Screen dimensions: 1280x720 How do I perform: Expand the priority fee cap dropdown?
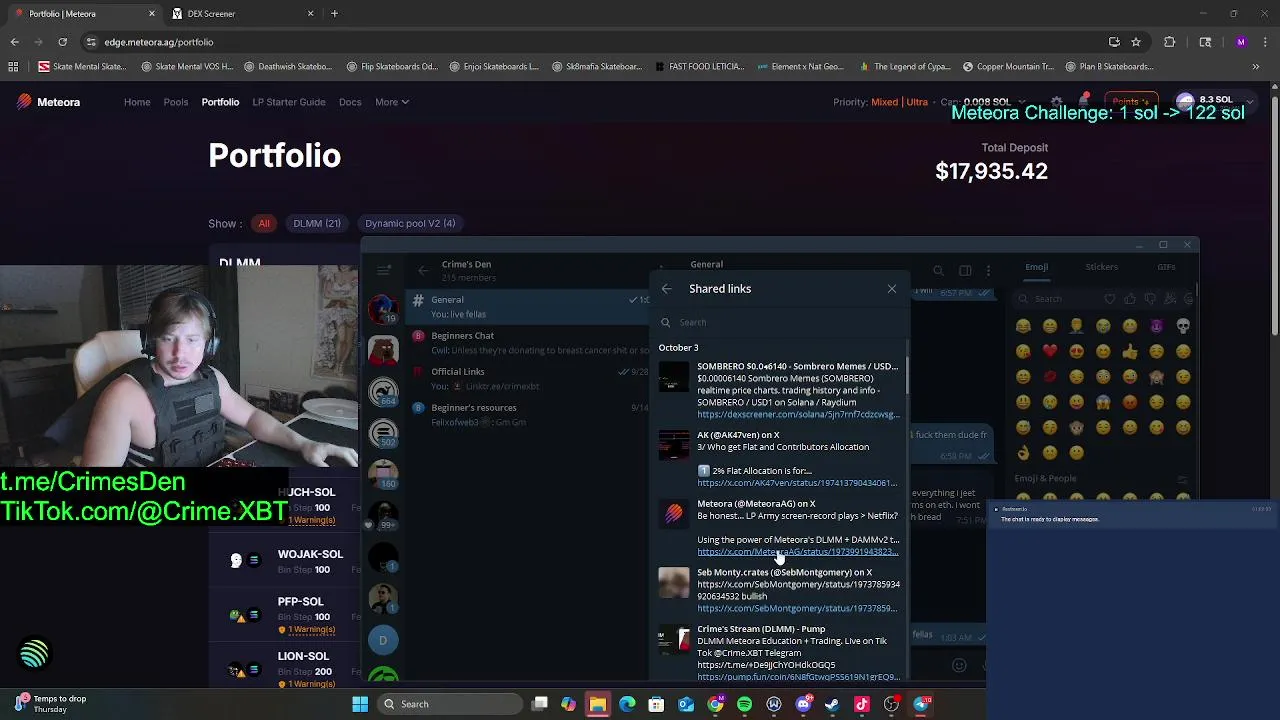pos(1021,102)
